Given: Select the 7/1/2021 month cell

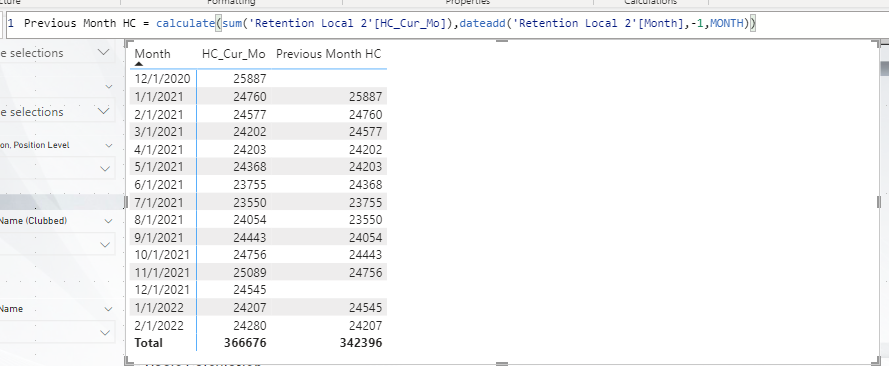Looking at the screenshot, I should click(159, 202).
